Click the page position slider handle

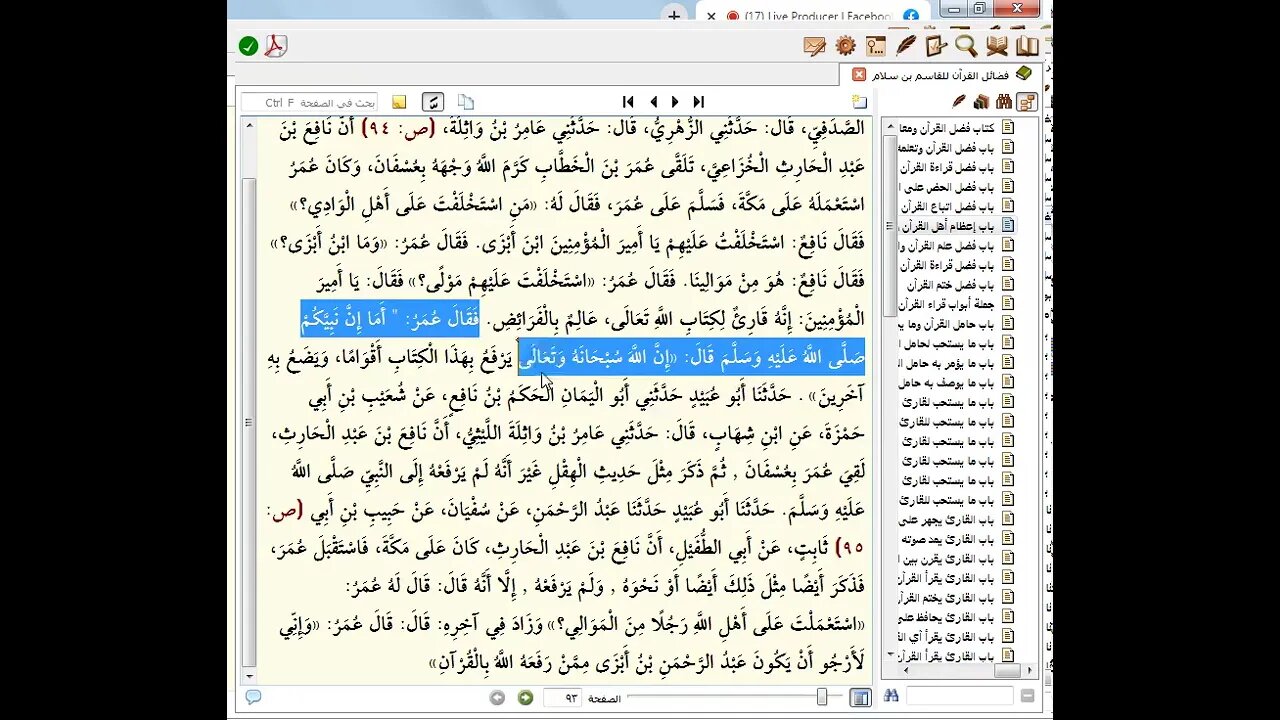tap(822, 697)
